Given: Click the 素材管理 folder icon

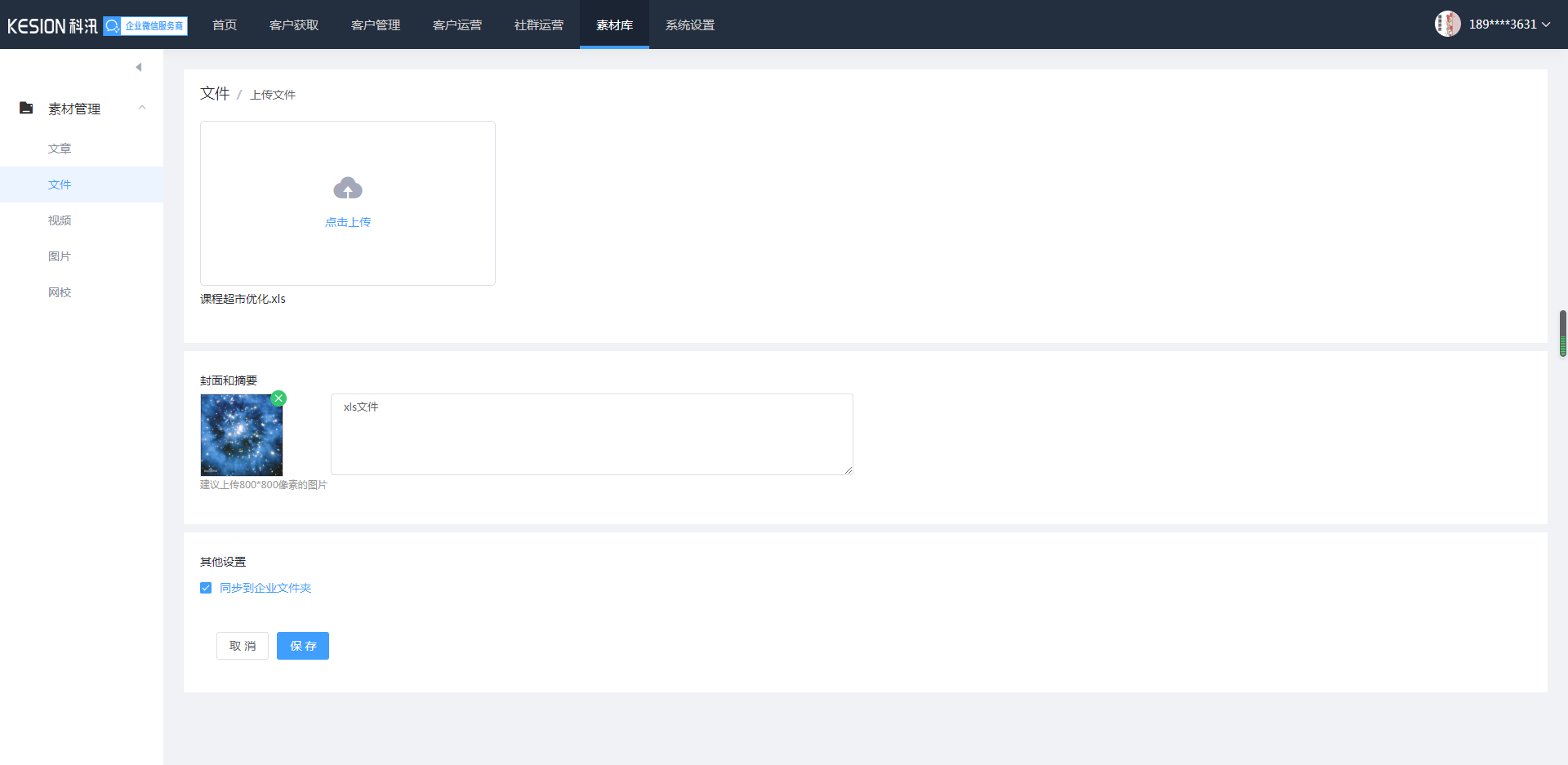Looking at the screenshot, I should [26, 108].
